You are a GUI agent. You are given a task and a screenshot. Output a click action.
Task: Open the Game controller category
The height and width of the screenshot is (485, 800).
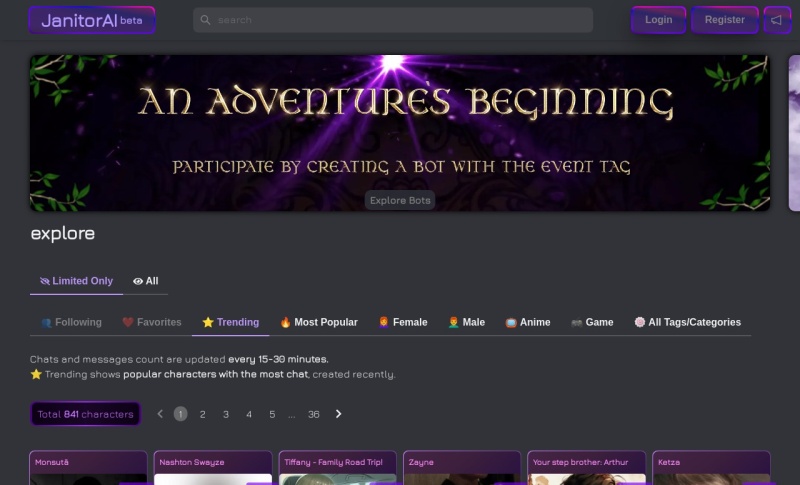click(x=592, y=322)
